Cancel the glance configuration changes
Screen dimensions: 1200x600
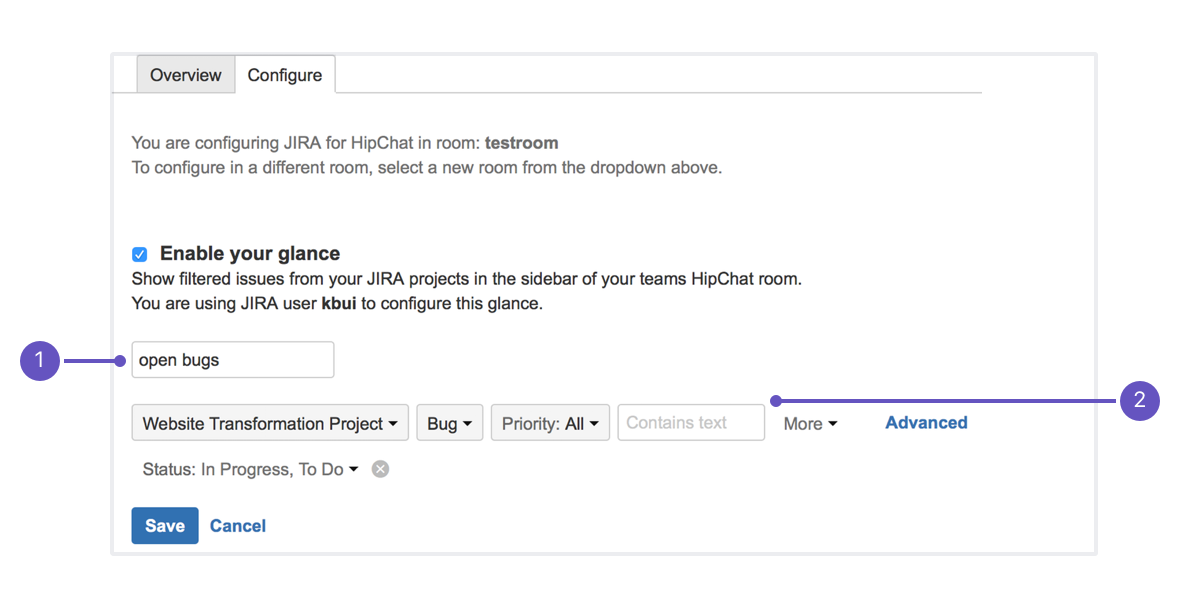tap(238, 526)
